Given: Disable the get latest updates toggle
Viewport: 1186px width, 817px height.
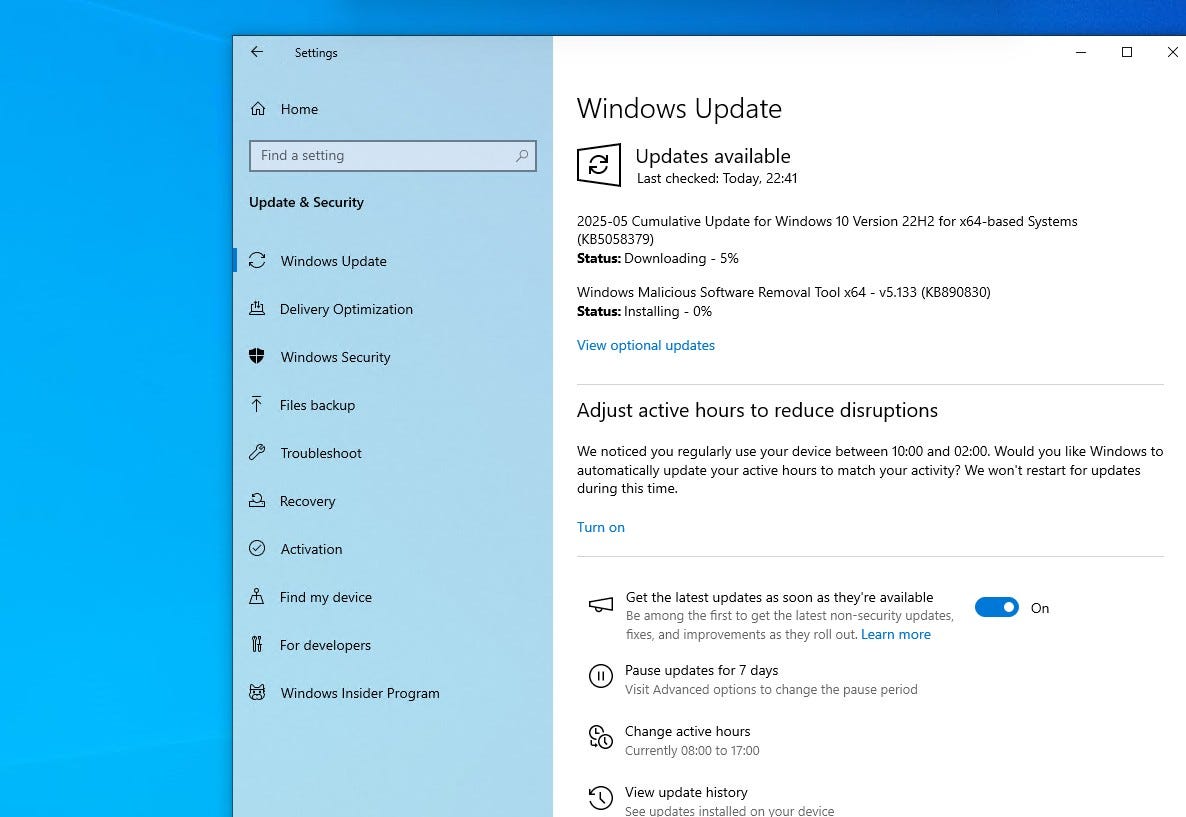Looking at the screenshot, I should pos(996,607).
